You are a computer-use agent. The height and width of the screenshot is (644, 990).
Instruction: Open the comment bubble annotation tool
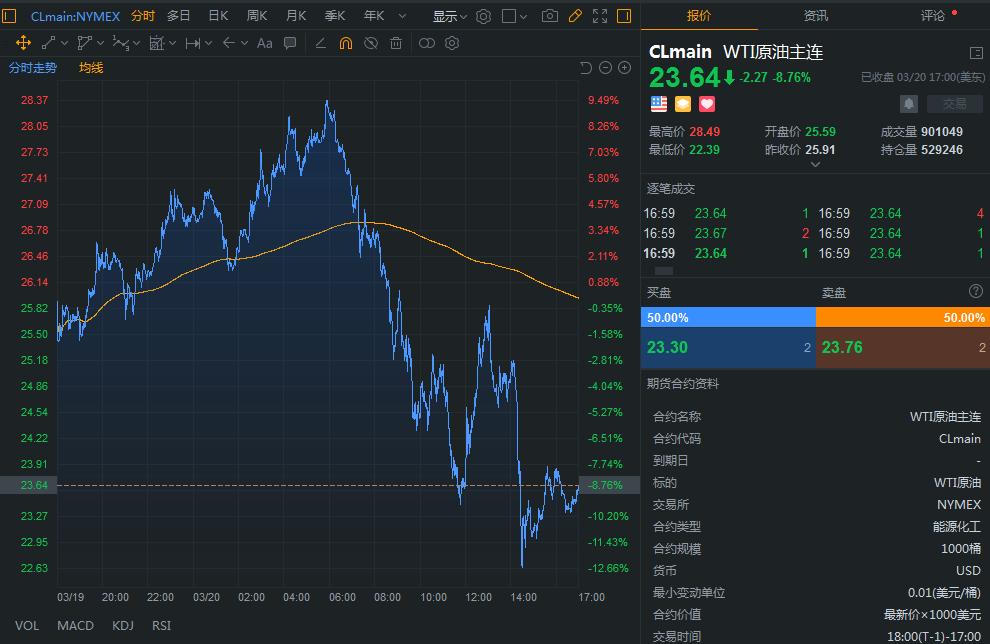click(x=290, y=43)
